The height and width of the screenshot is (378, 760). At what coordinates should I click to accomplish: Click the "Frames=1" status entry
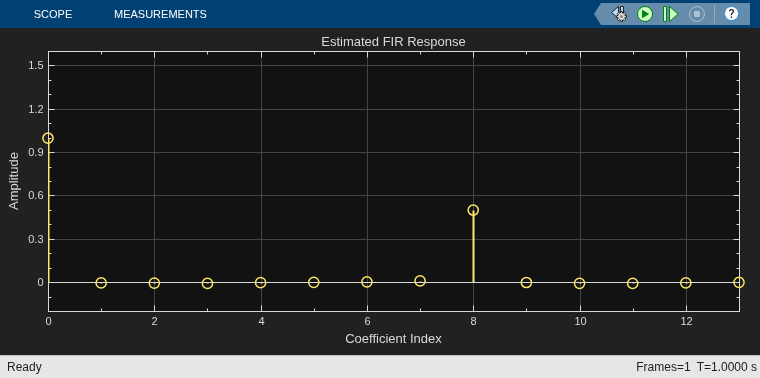click(664, 367)
